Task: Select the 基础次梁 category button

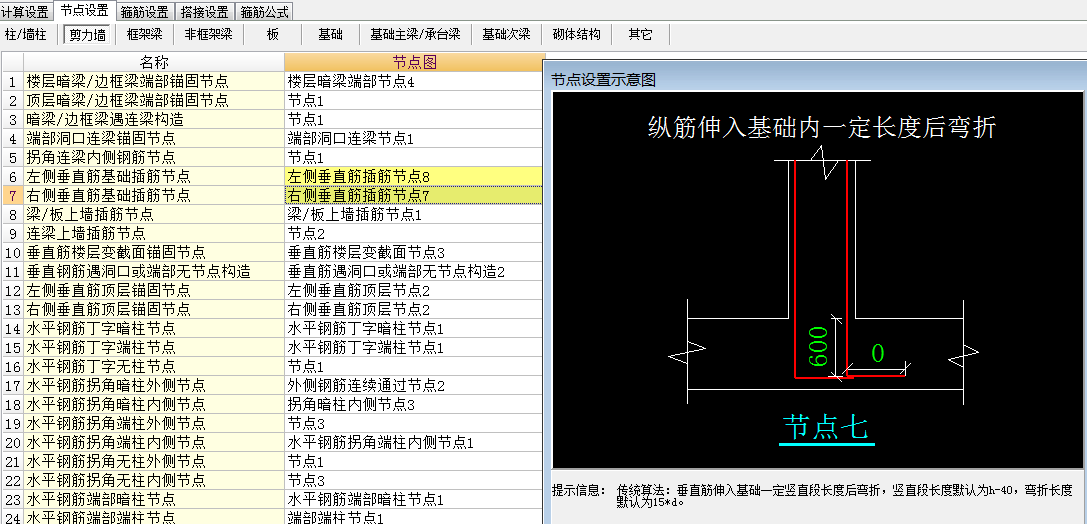Action: pyautogui.click(x=507, y=34)
